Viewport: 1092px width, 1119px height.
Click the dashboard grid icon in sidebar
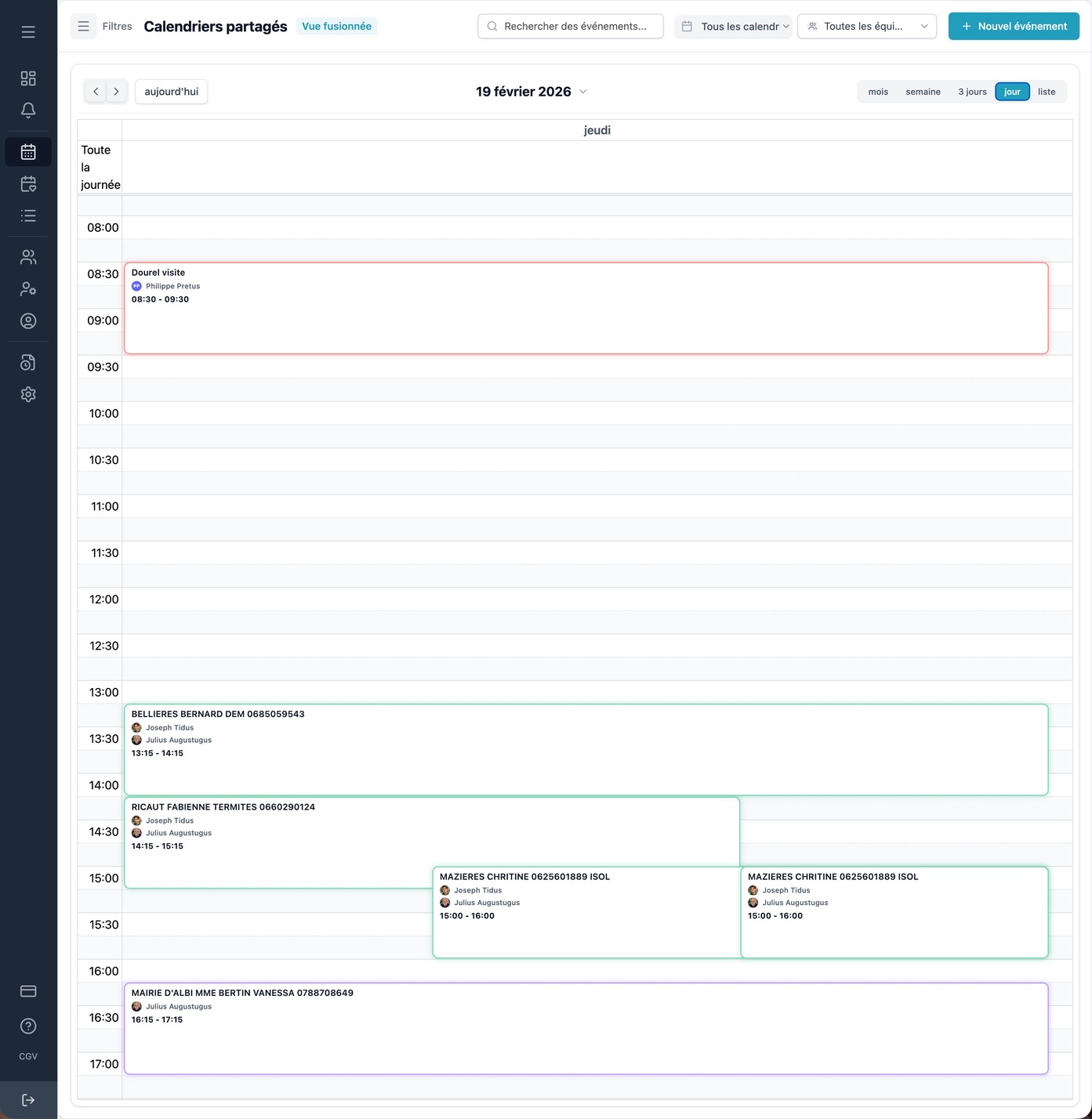tap(28, 78)
